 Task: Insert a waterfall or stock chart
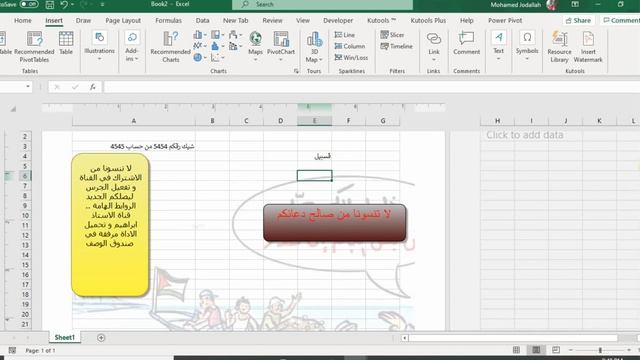click(235, 35)
